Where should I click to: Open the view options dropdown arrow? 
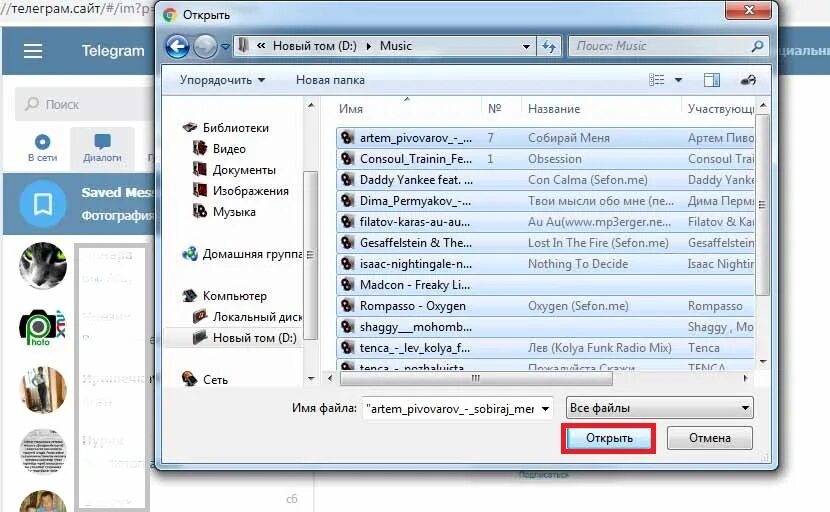678,80
